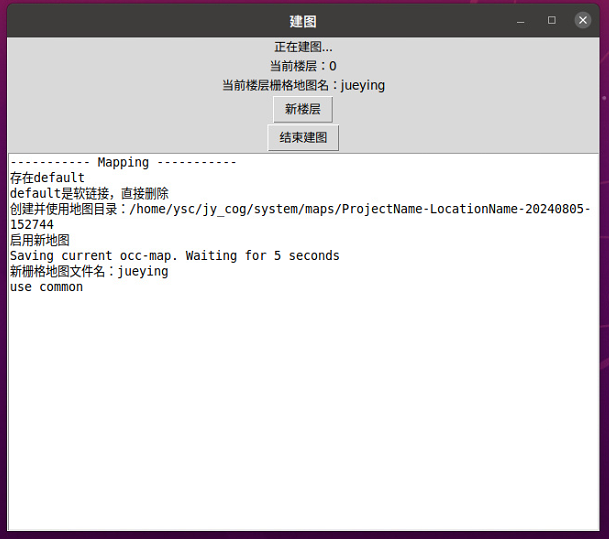Viewport: 609px width, 539px height.
Task: Maximize the 建图 window
Action: pyautogui.click(x=552, y=20)
